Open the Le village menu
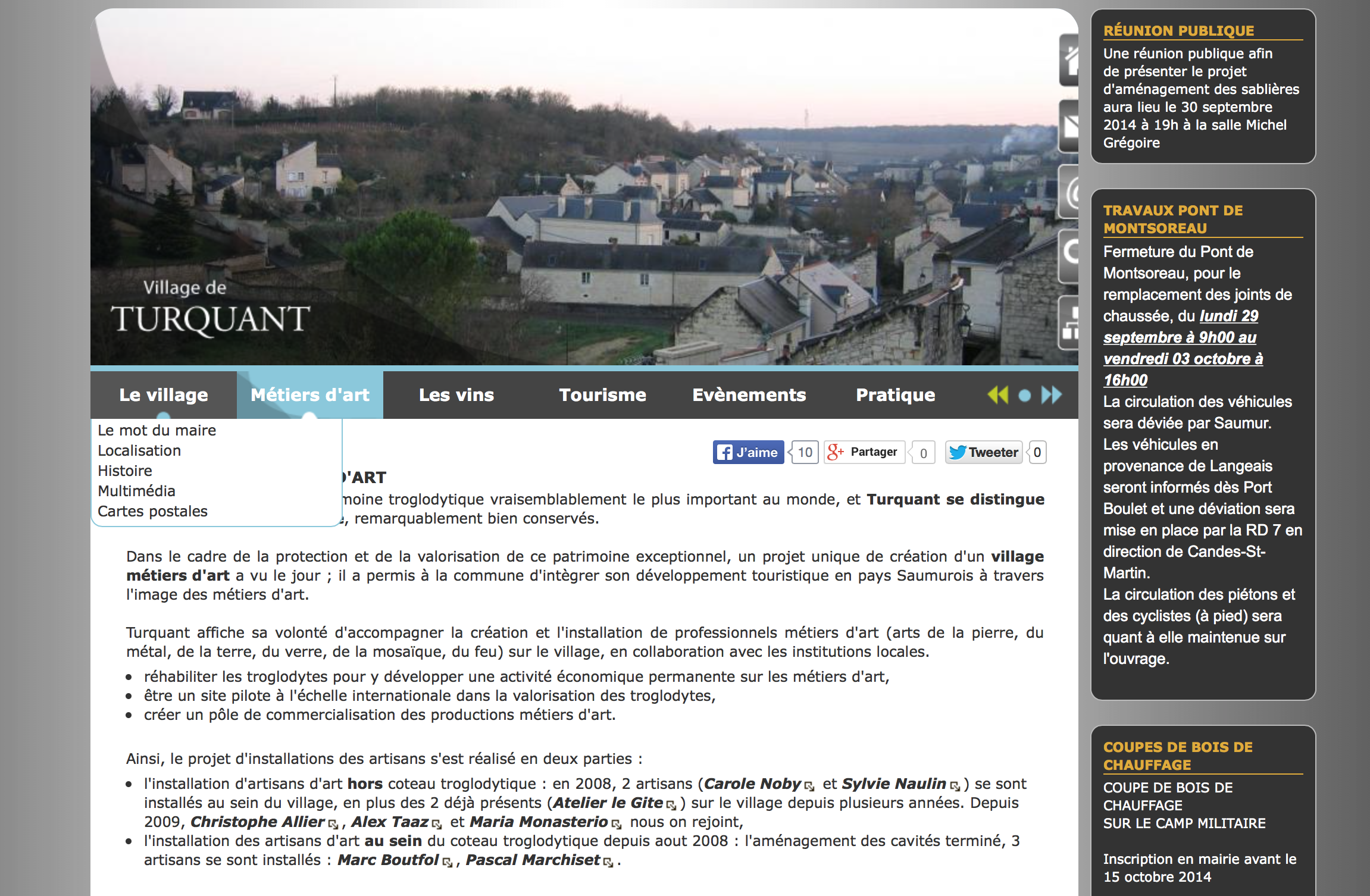The image size is (1370, 896). click(164, 395)
